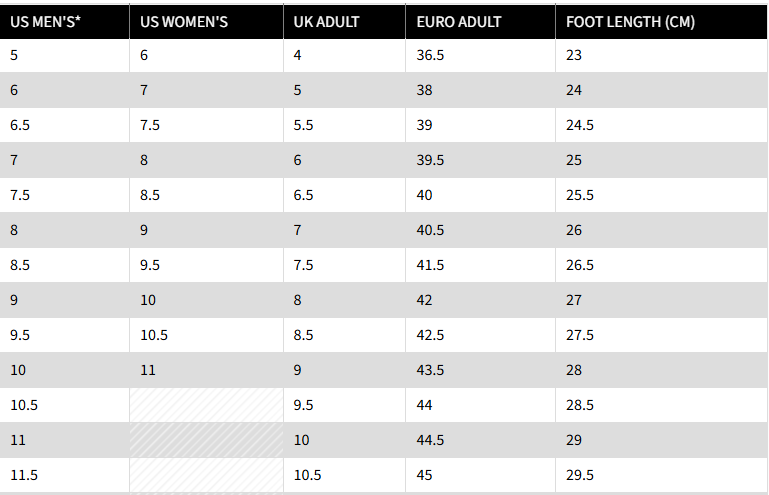The width and height of the screenshot is (769, 495).
Task: Click the foot length 25.5 cell
Action: tap(580, 195)
